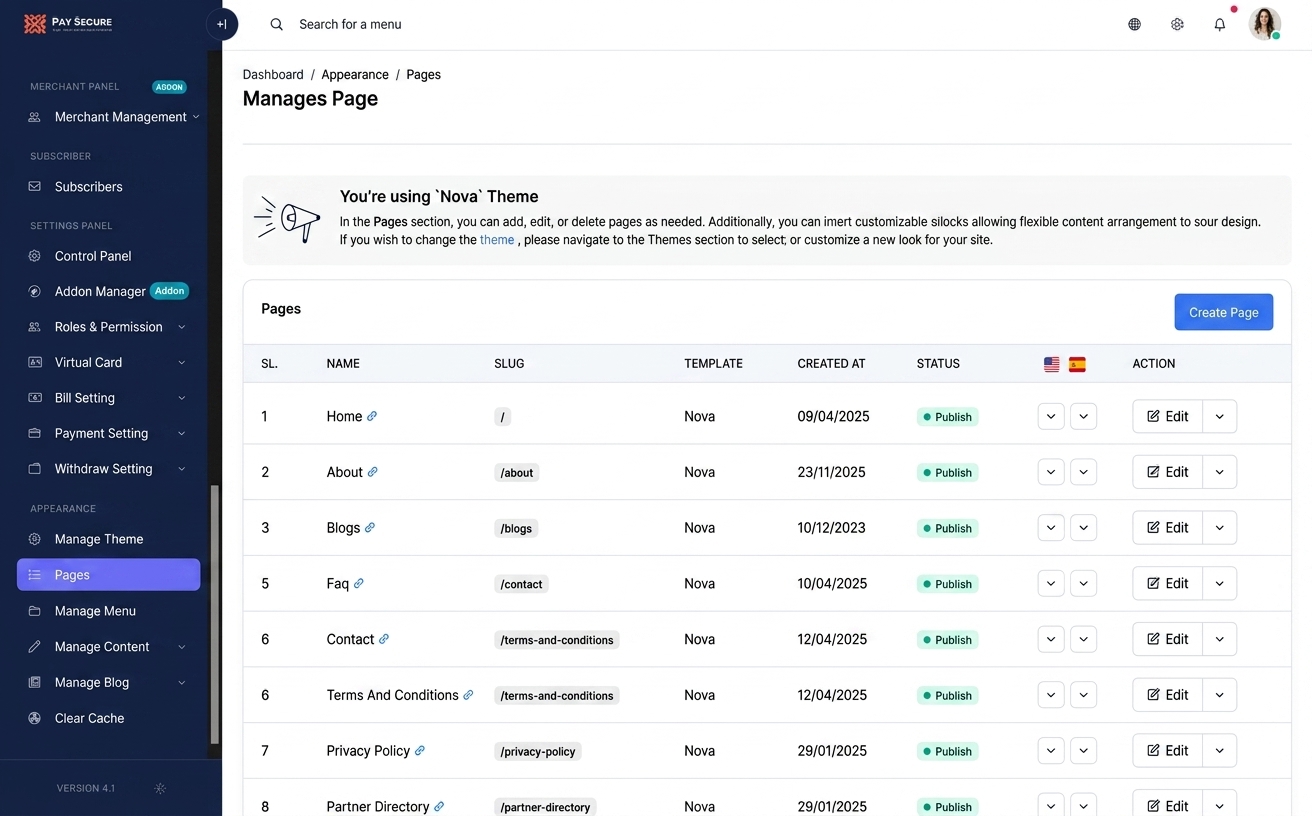Click link icon beside Privacy Policy

420,750
